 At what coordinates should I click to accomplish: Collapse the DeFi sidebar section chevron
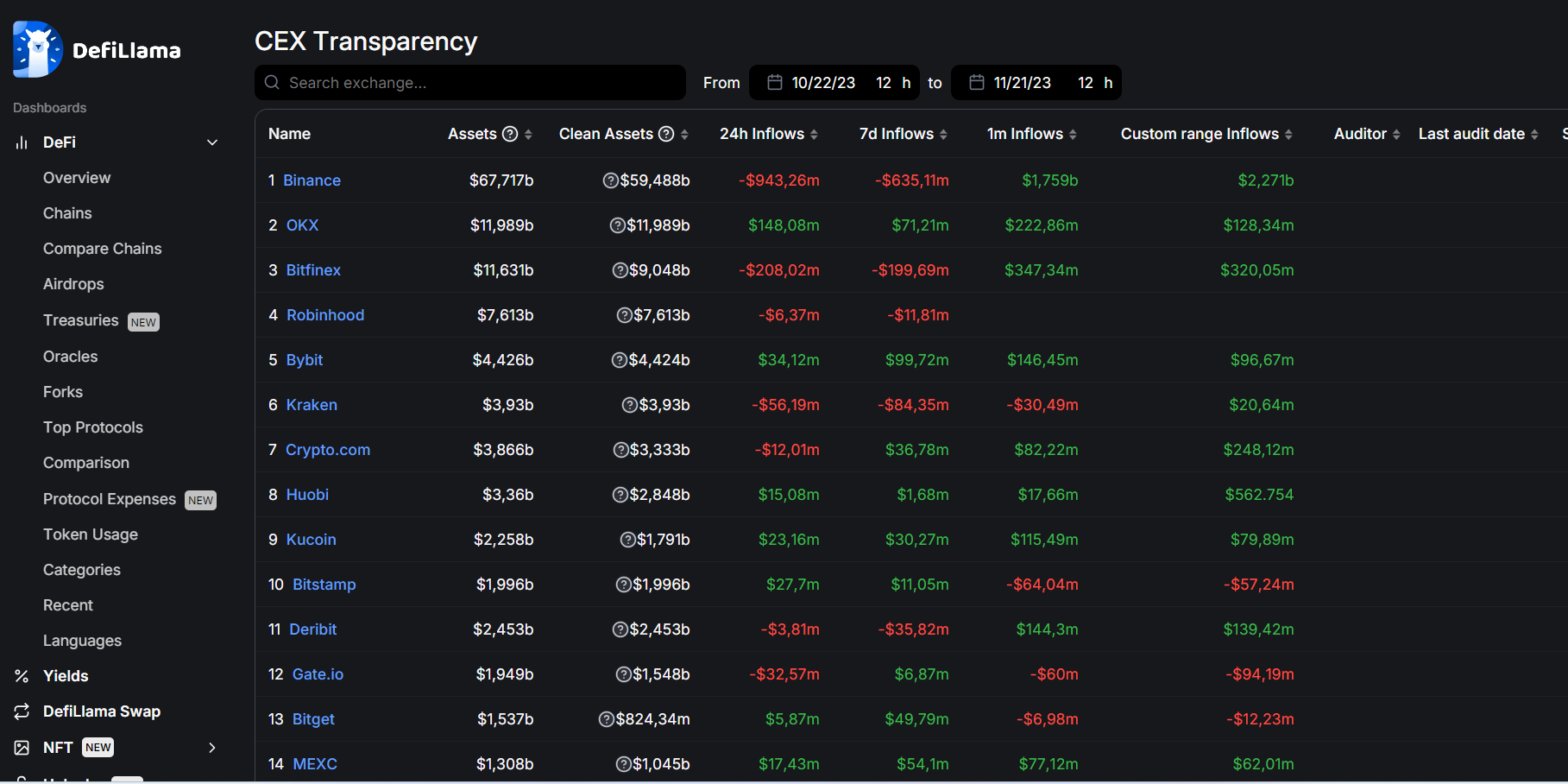pyautogui.click(x=212, y=142)
